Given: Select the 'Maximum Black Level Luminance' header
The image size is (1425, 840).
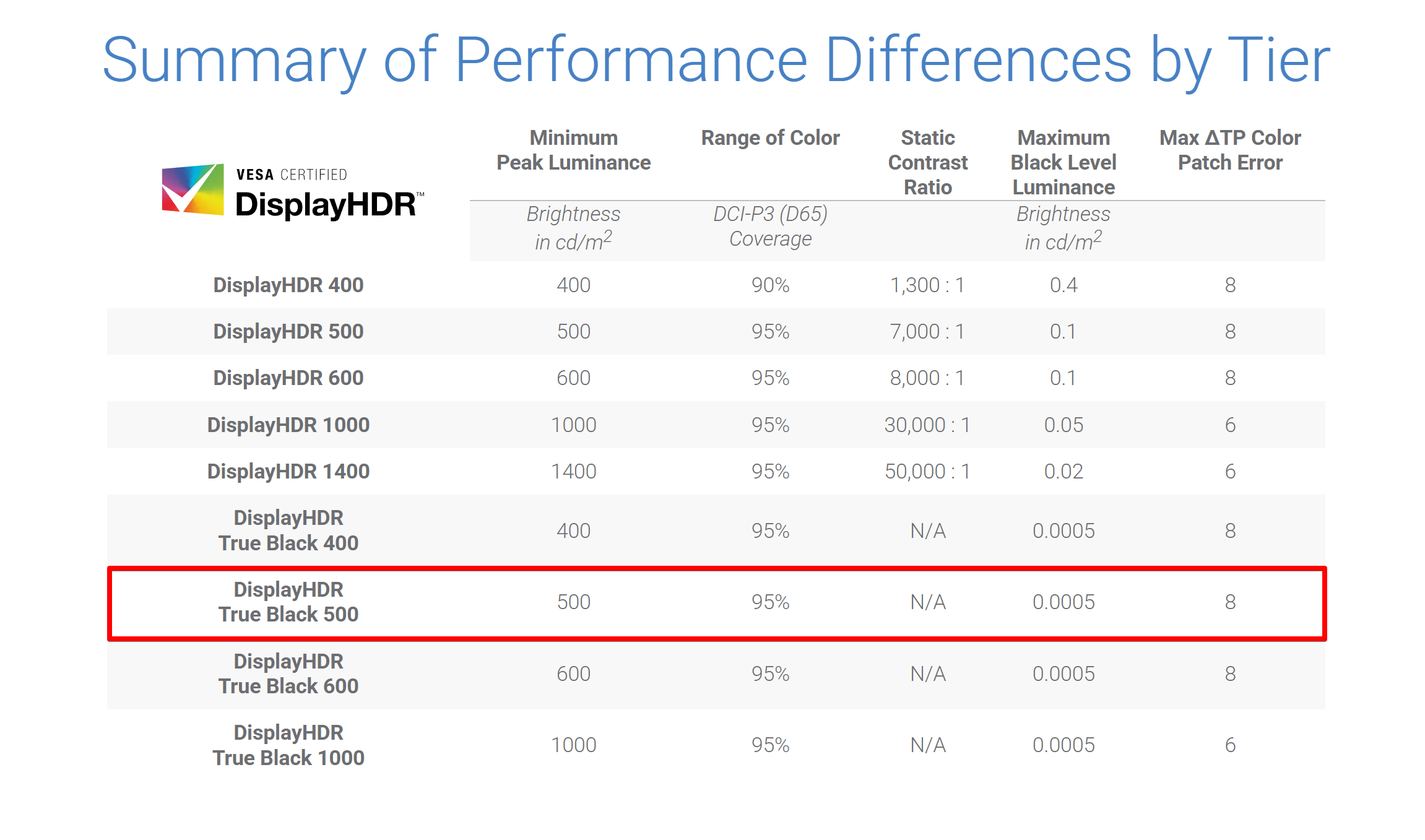Looking at the screenshot, I should pos(1063,162).
